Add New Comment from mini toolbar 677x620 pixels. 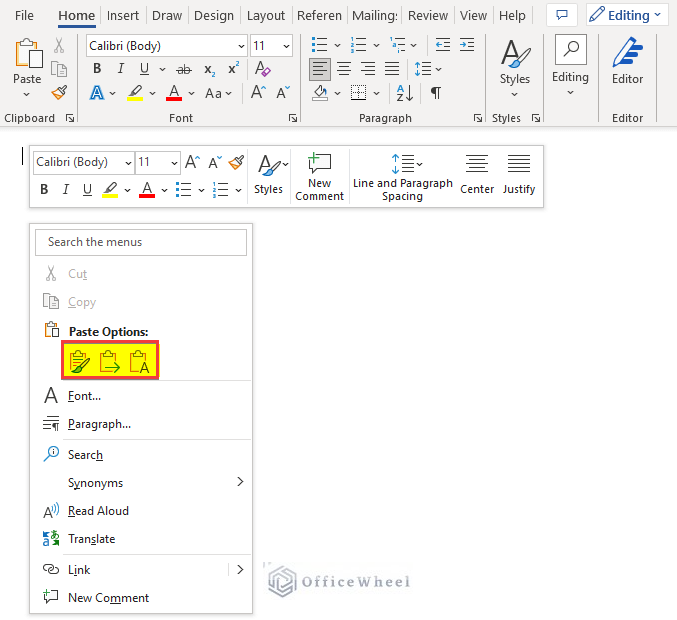pos(320,177)
